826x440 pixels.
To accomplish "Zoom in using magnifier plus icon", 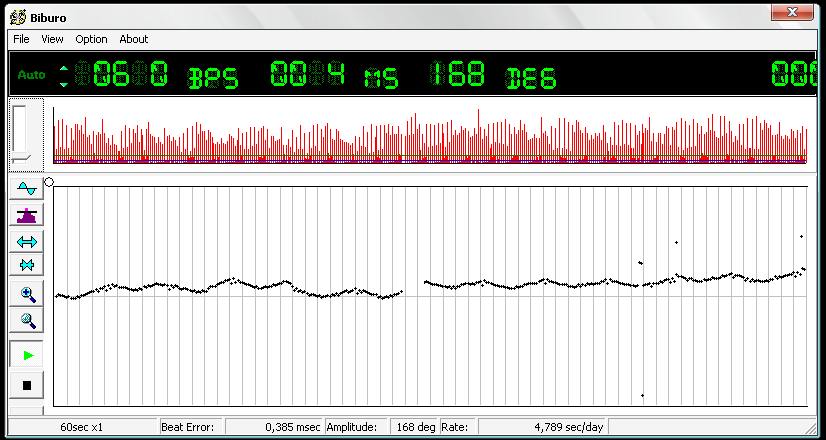I will click(27, 295).
